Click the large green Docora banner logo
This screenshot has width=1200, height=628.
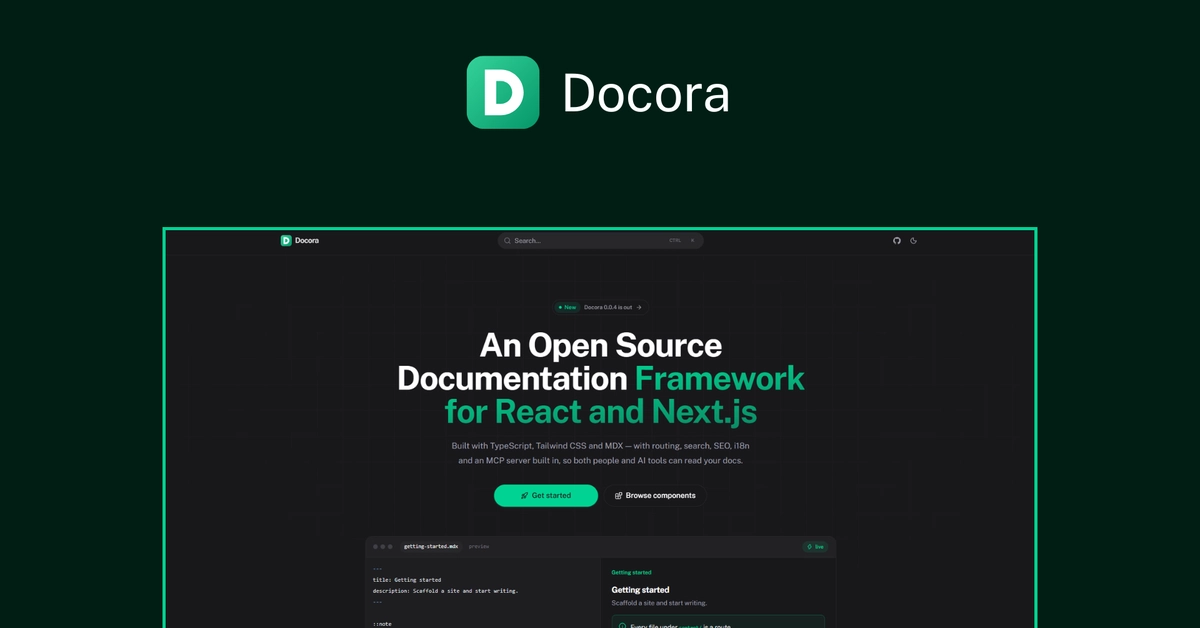tap(503, 92)
